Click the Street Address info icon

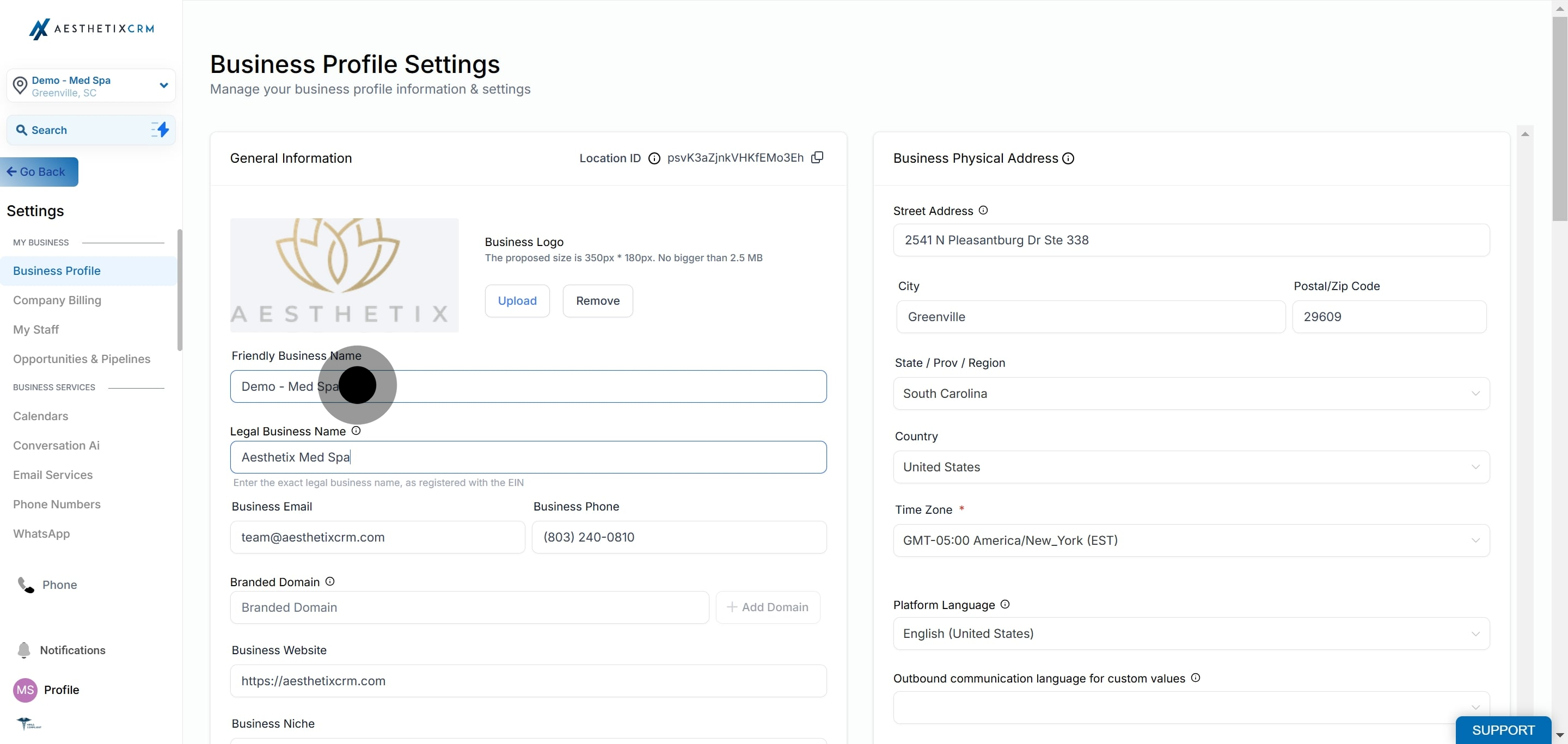(983, 211)
